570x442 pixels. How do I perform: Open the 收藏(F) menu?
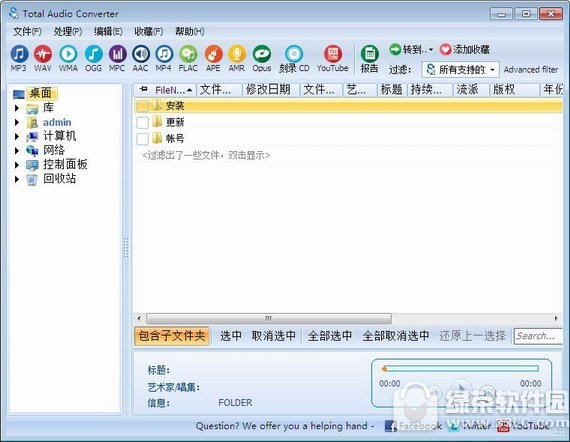[x=148, y=32]
